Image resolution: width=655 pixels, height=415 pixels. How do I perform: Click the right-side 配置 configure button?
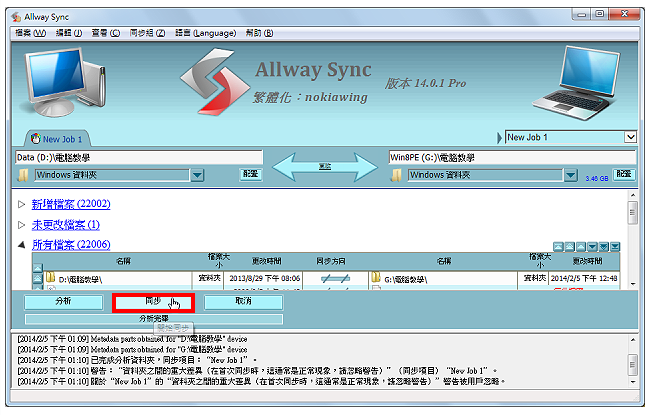624,174
